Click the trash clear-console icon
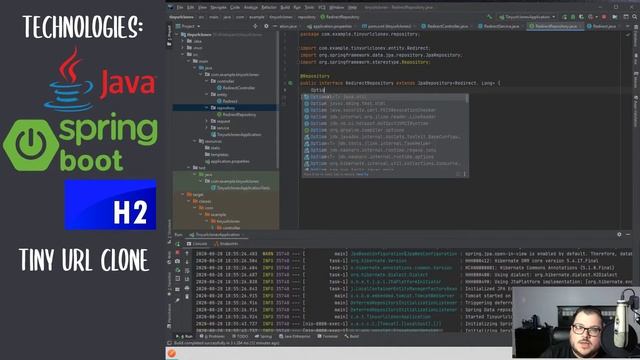This screenshot has height=360, width=640. click(x=187, y=296)
